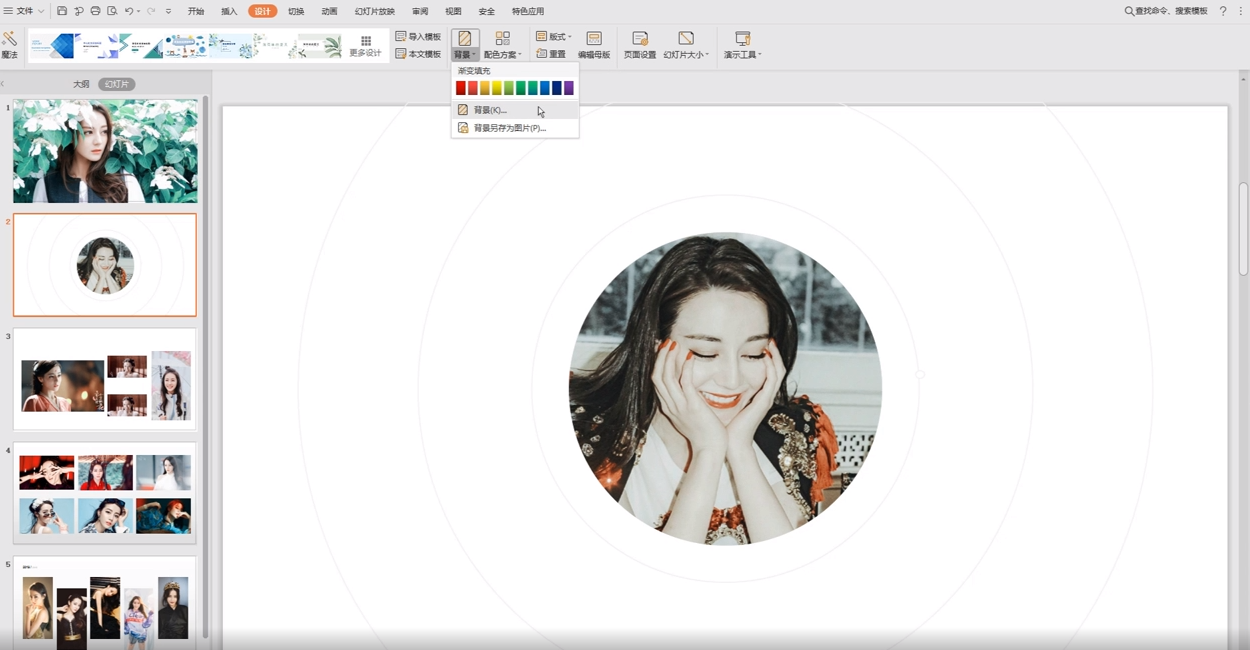Open the 演示工具 dropdown

click(x=743, y=45)
